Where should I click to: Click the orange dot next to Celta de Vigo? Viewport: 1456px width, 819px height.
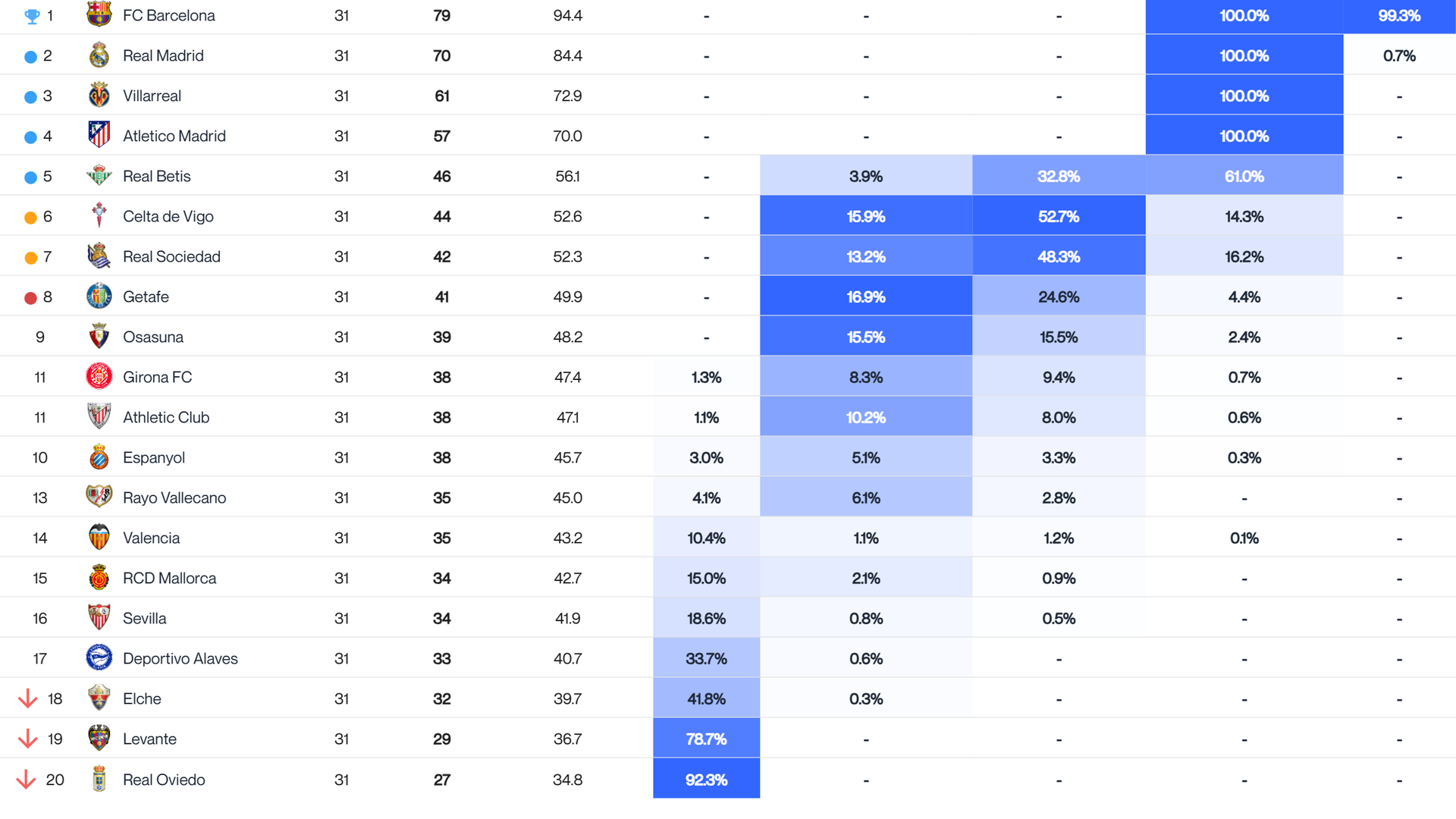pyautogui.click(x=30, y=218)
